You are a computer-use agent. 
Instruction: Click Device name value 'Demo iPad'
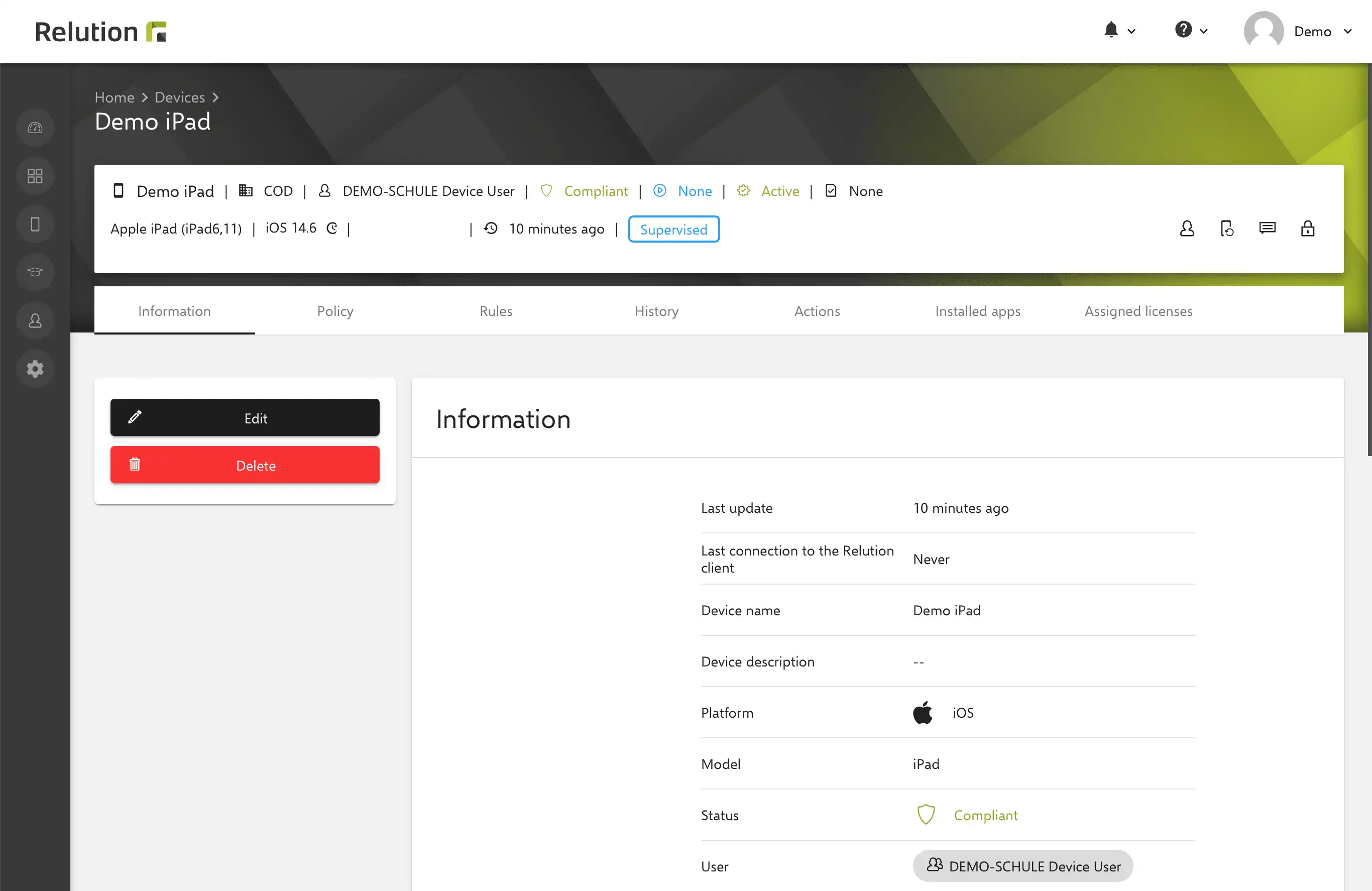(947, 610)
